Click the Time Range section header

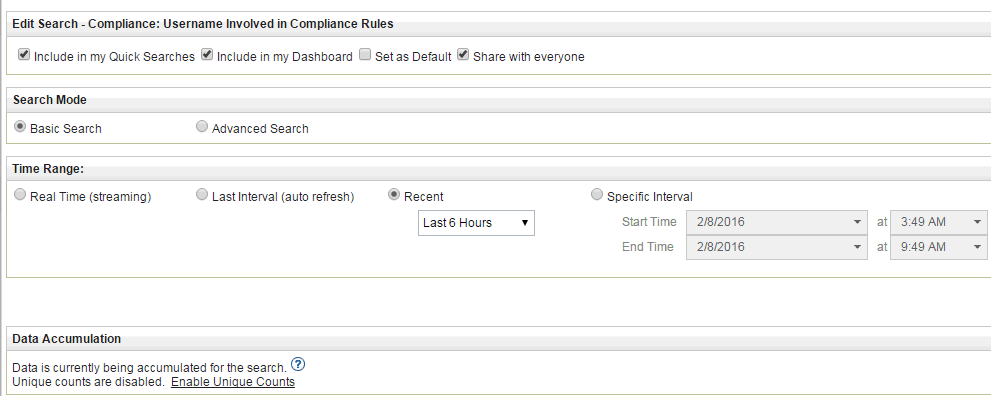click(x=48, y=169)
